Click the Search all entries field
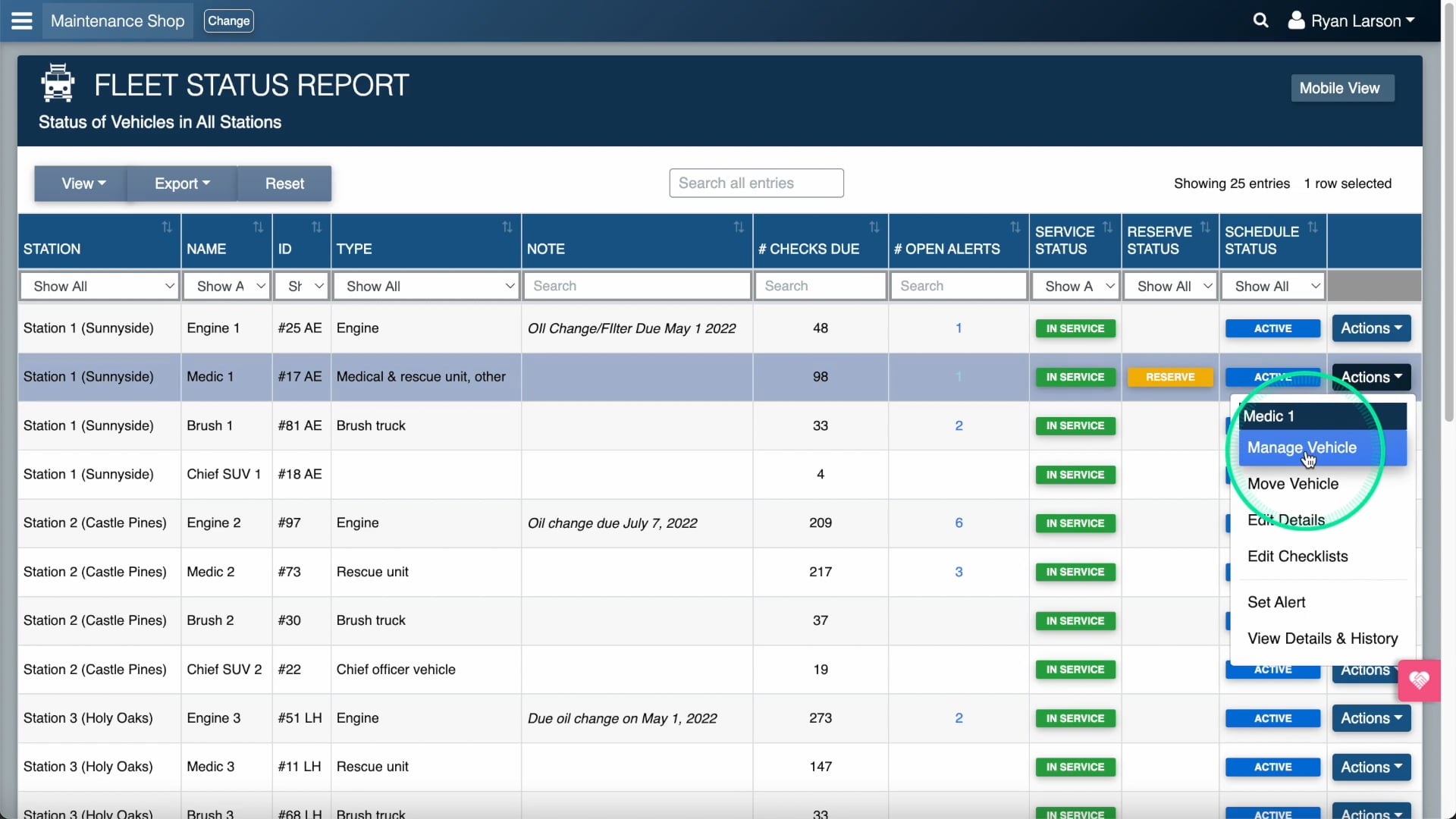 756,182
